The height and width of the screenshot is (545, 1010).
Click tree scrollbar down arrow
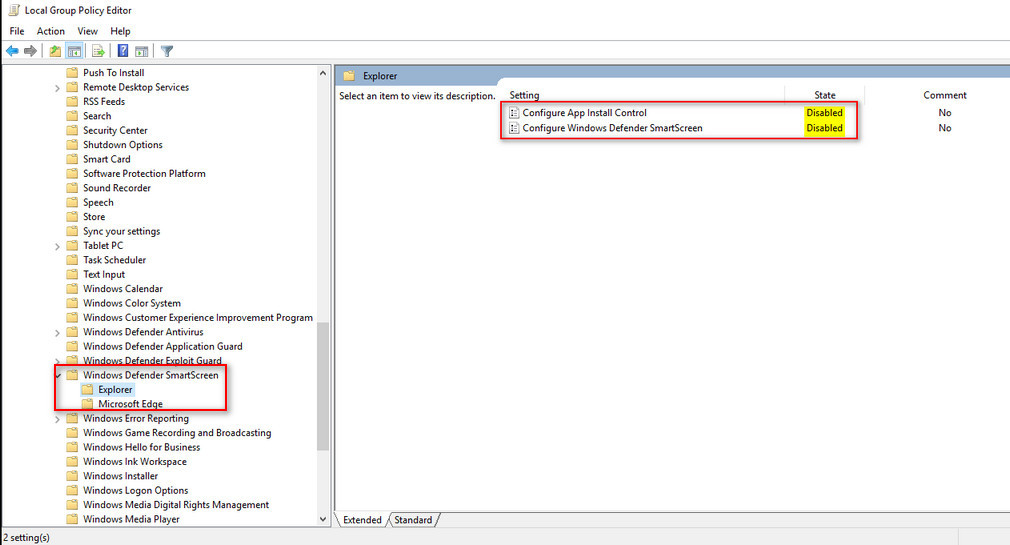point(323,519)
